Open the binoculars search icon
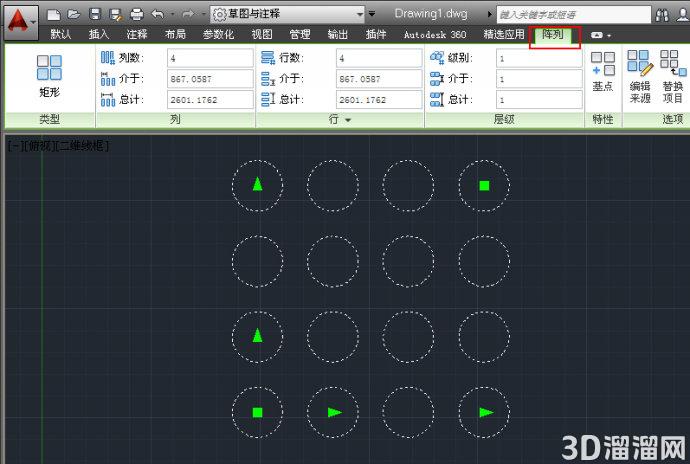Viewport: 690px width, 464px height. point(661,15)
